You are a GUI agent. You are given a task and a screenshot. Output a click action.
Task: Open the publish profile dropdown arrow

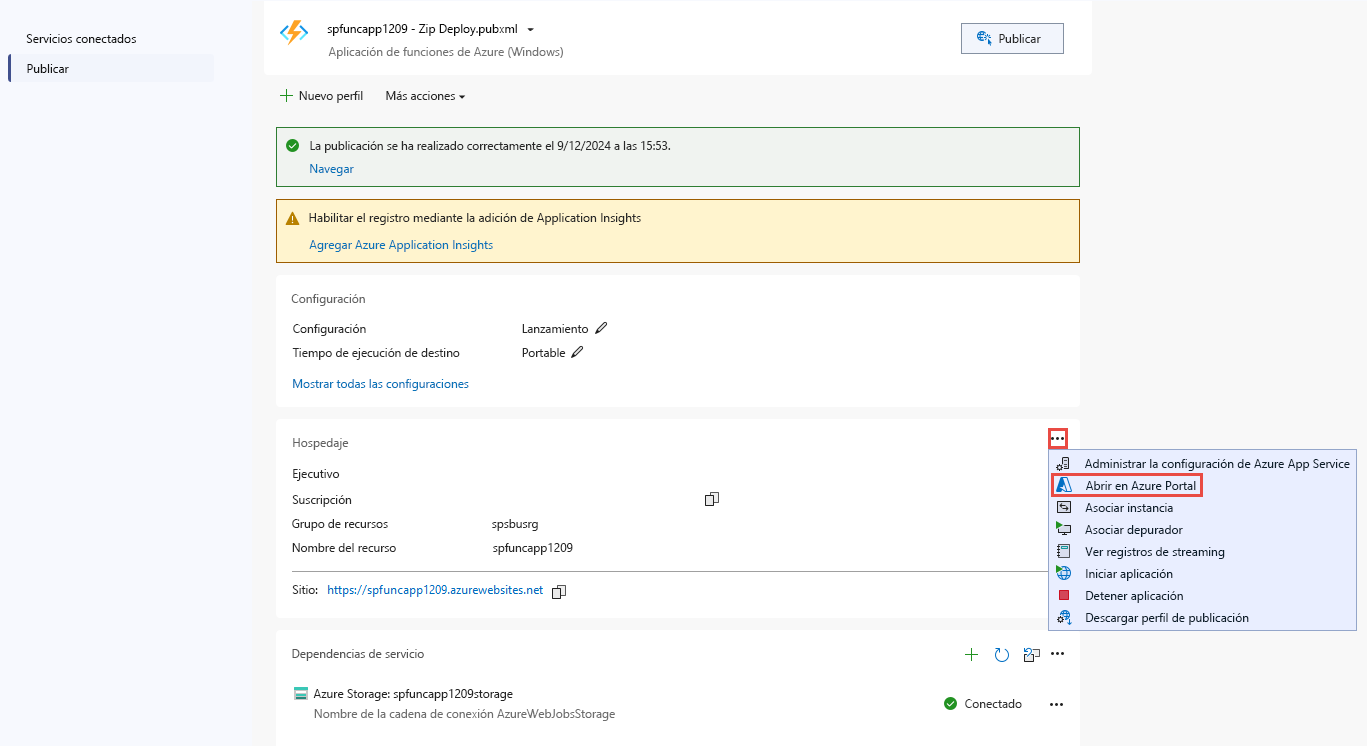click(530, 30)
